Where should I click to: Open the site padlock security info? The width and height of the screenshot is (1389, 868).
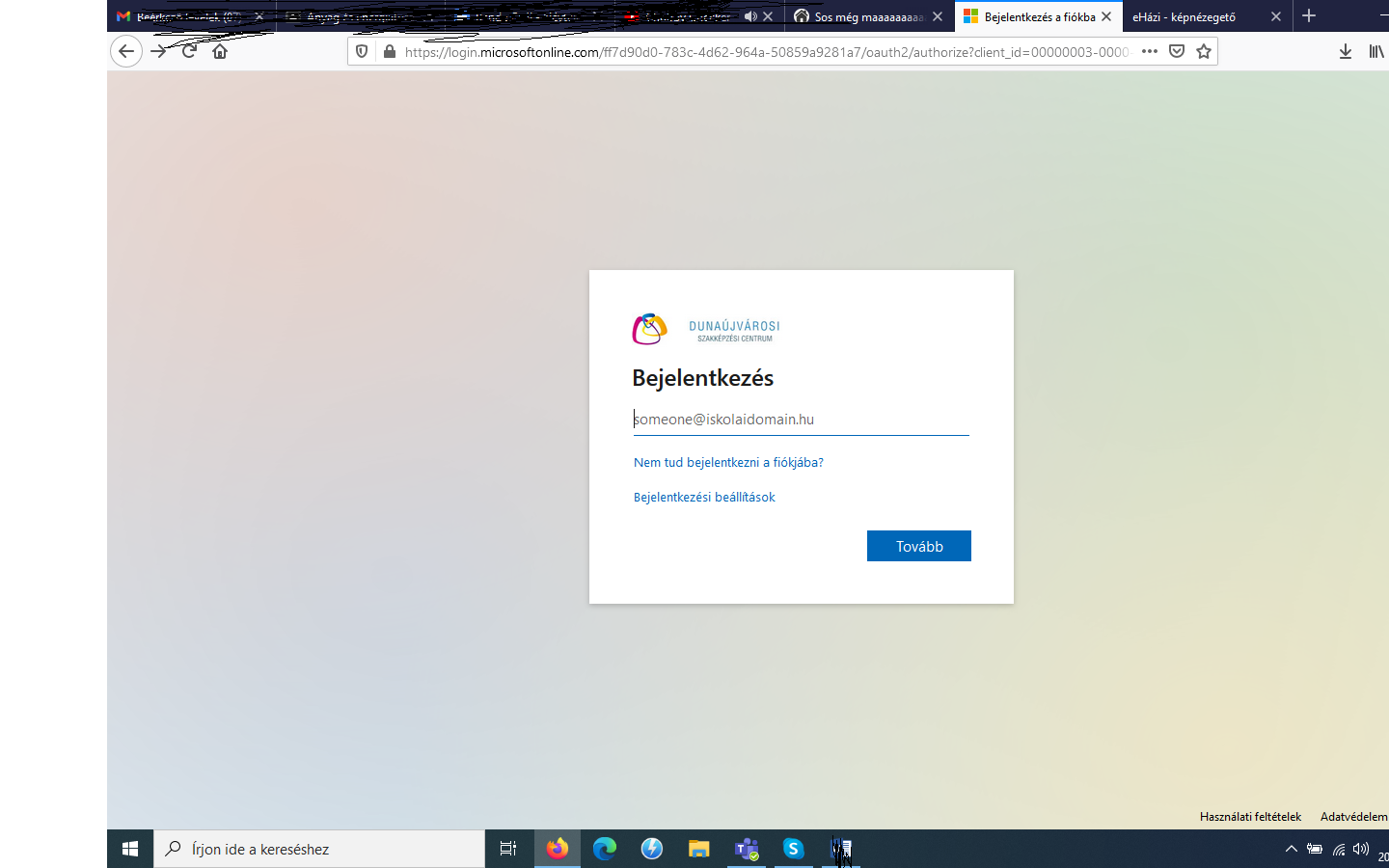389,51
